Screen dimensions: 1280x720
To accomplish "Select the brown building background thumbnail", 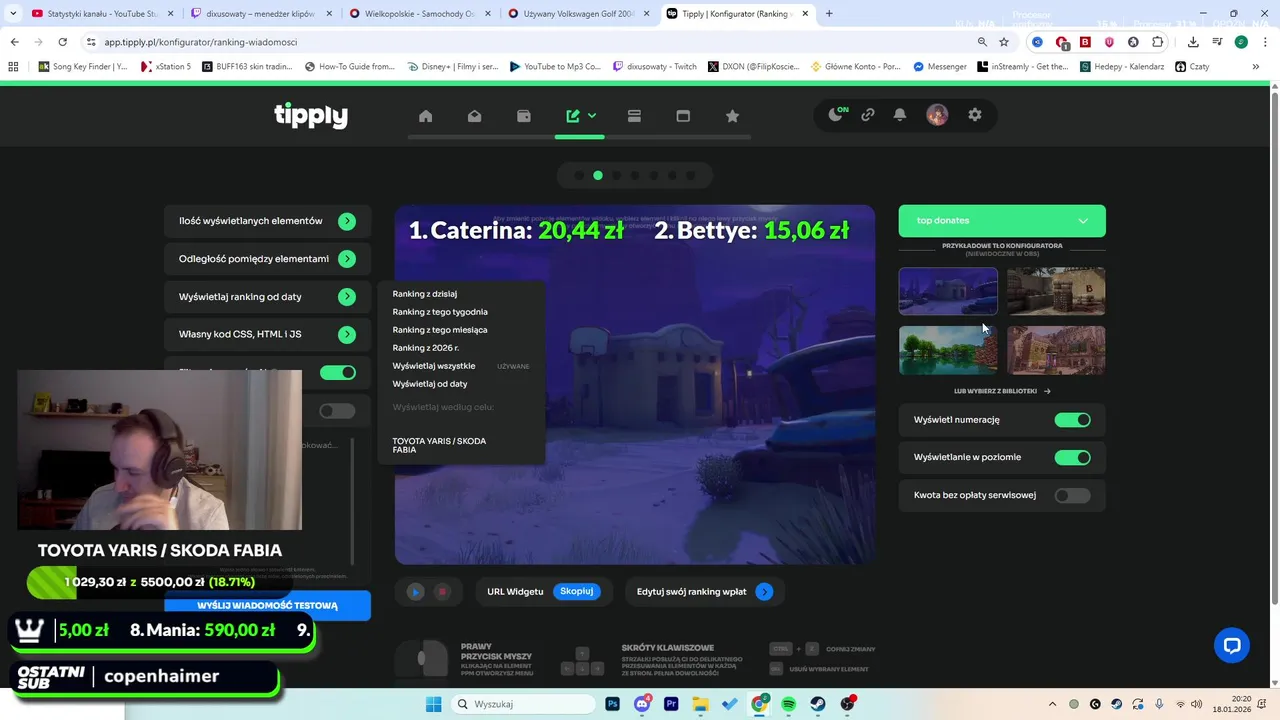I will click(x=1056, y=291).
